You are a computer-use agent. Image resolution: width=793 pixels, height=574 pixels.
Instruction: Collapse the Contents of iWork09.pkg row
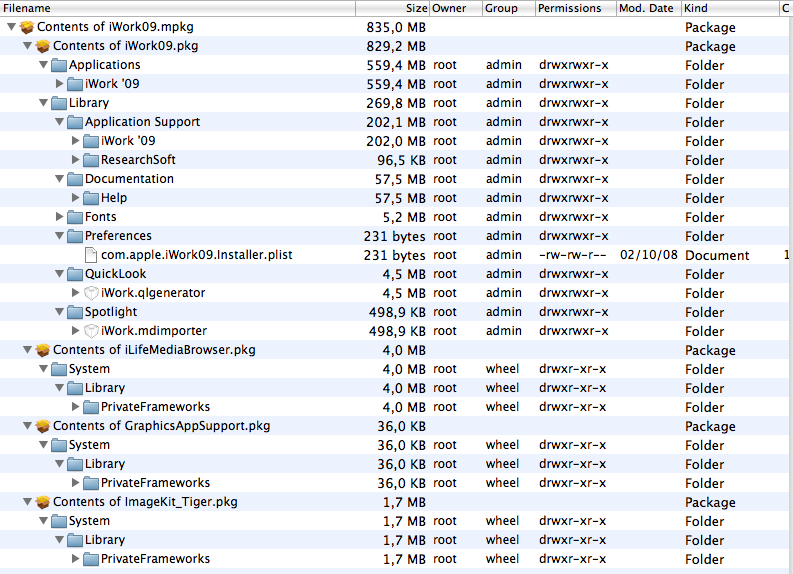pos(27,46)
